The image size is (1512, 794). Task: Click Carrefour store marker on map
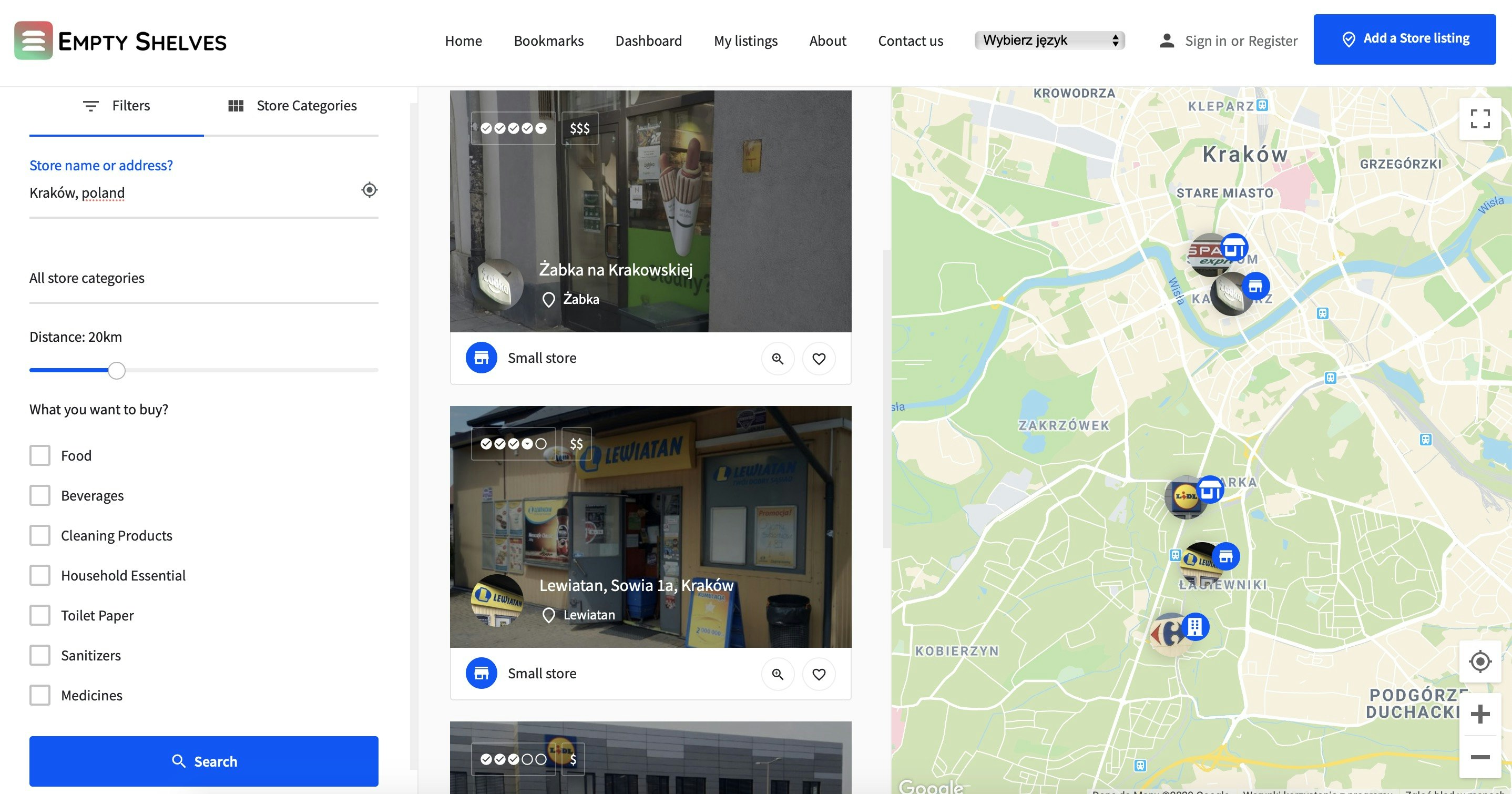point(1169,634)
